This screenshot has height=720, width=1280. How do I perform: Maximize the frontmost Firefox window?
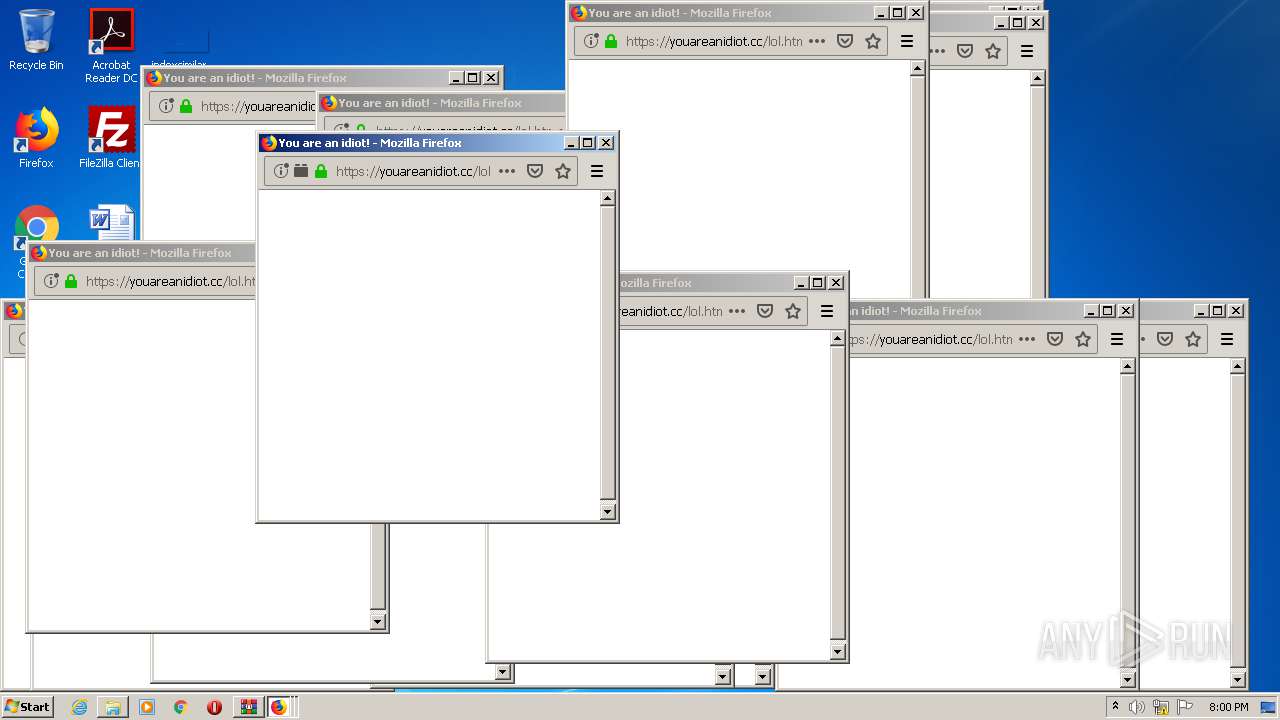[588, 143]
